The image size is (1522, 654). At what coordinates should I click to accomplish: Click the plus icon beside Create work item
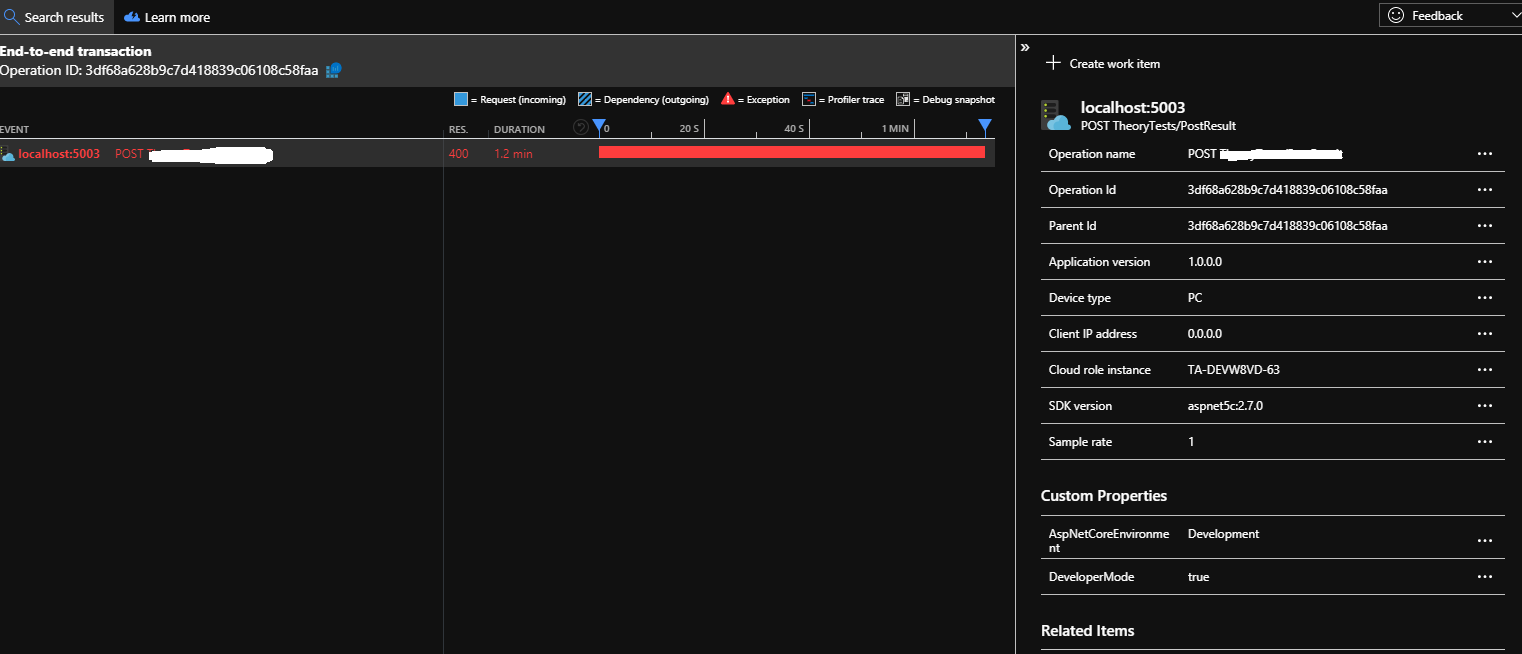1053,63
